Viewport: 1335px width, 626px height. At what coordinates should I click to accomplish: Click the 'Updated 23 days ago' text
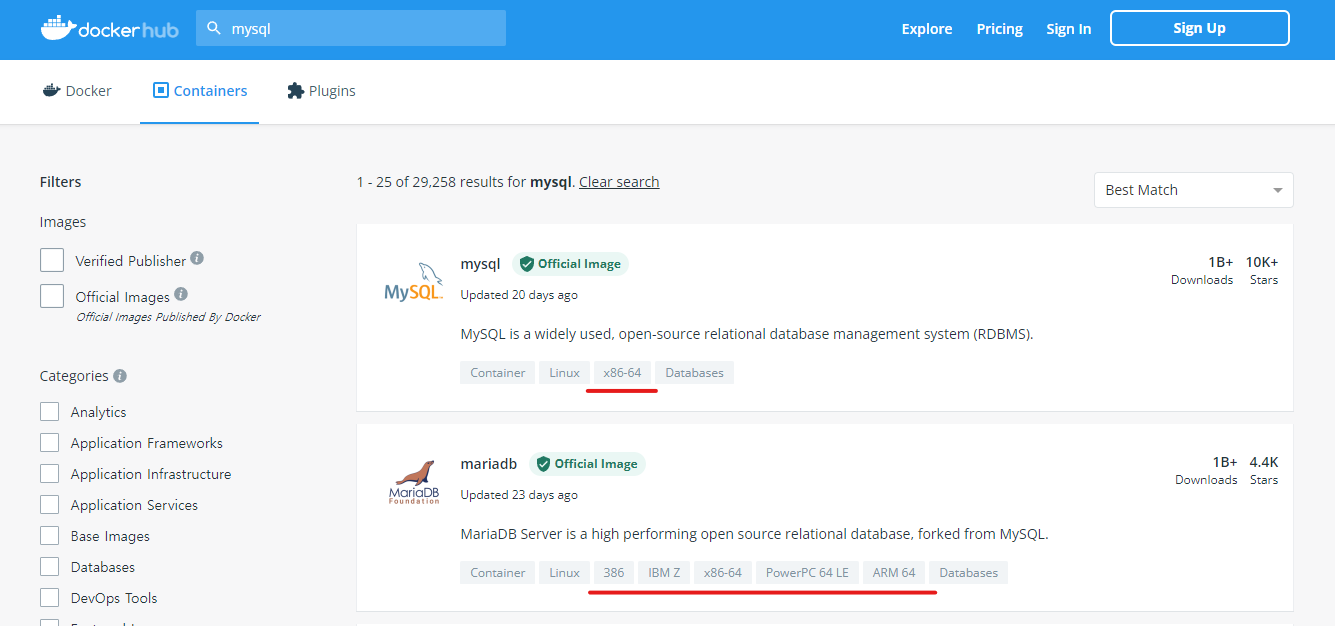(x=519, y=495)
